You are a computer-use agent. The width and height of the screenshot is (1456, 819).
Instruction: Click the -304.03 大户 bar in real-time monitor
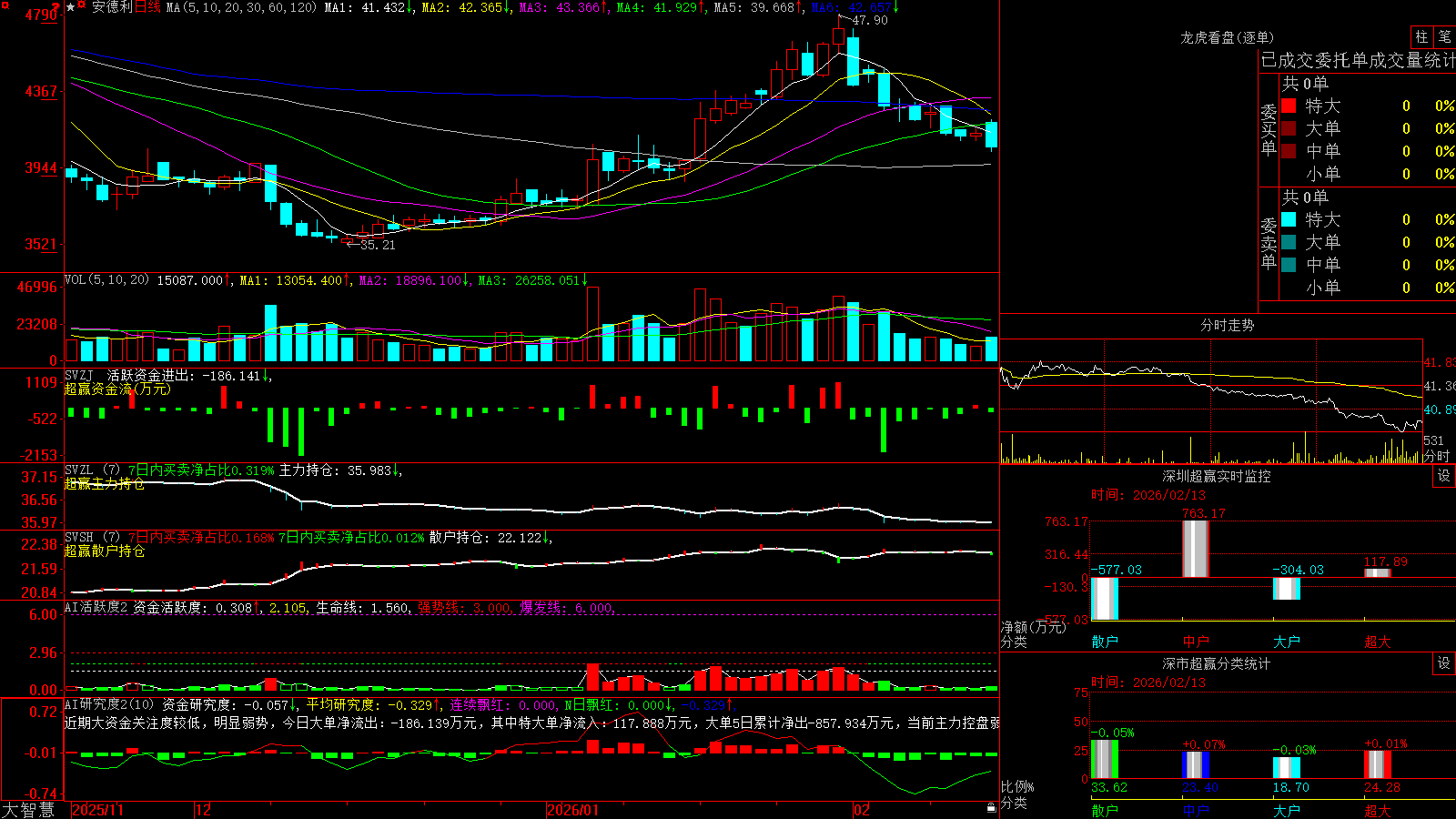tap(1287, 589)
